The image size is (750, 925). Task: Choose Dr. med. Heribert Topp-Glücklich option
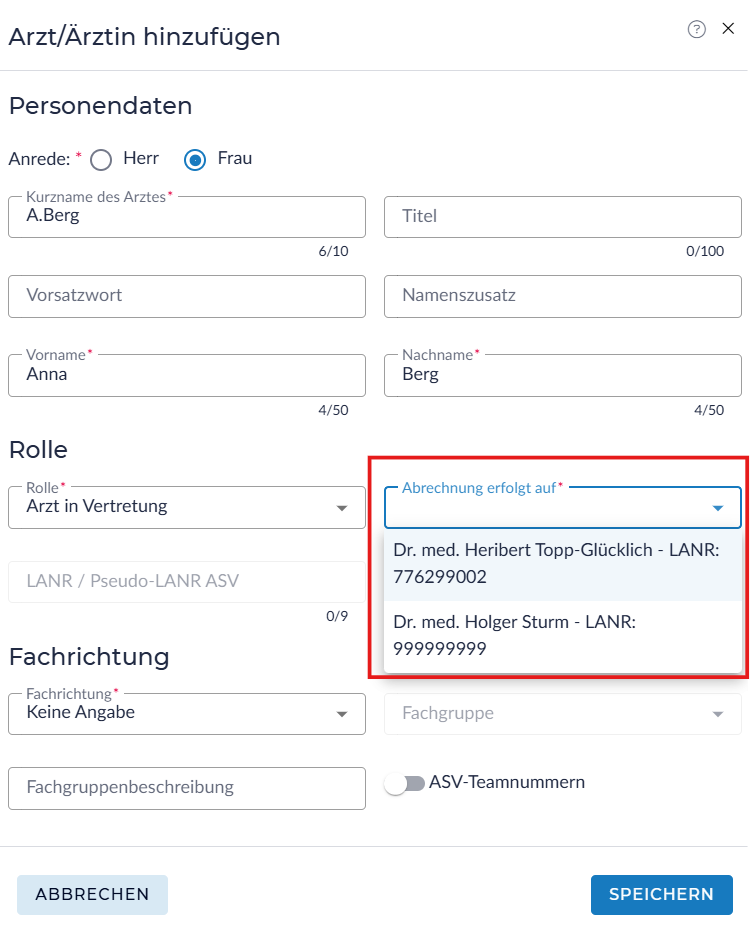[x=563, y=564]
